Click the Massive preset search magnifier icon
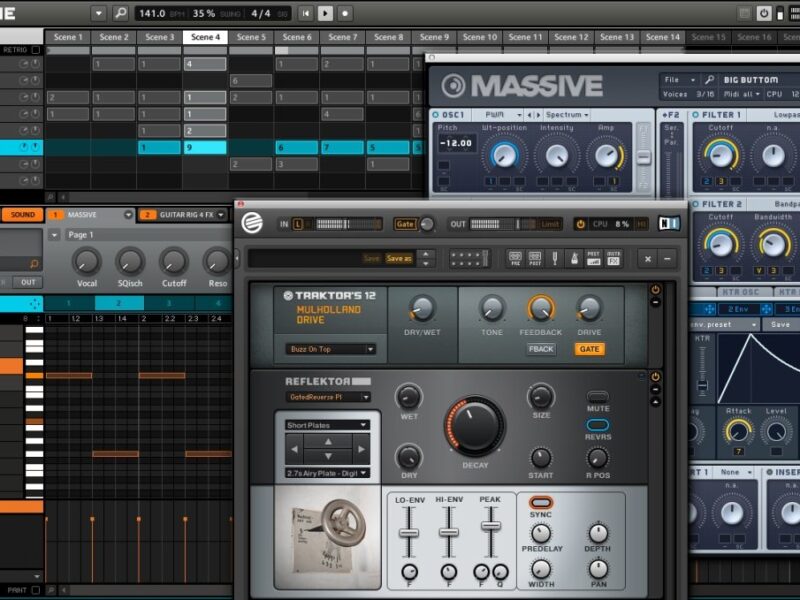This screenshot has width=800, height=600. click(x=709, y=79)
